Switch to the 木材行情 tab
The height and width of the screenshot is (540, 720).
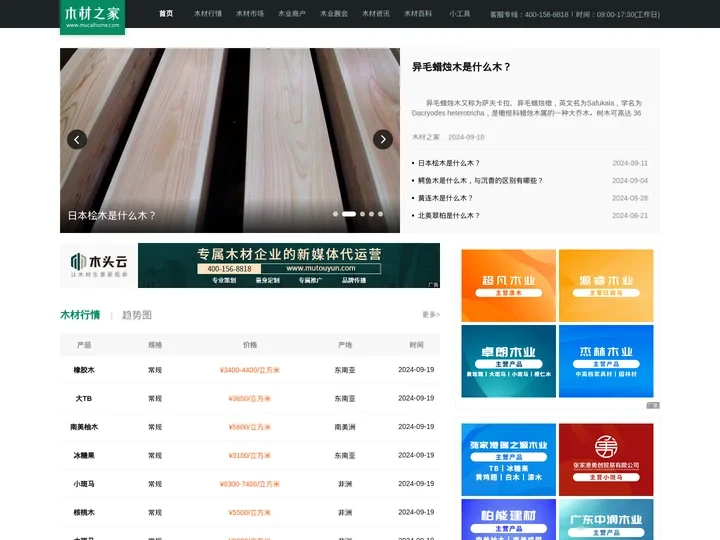pyautogui.click(x=80, y=315)
